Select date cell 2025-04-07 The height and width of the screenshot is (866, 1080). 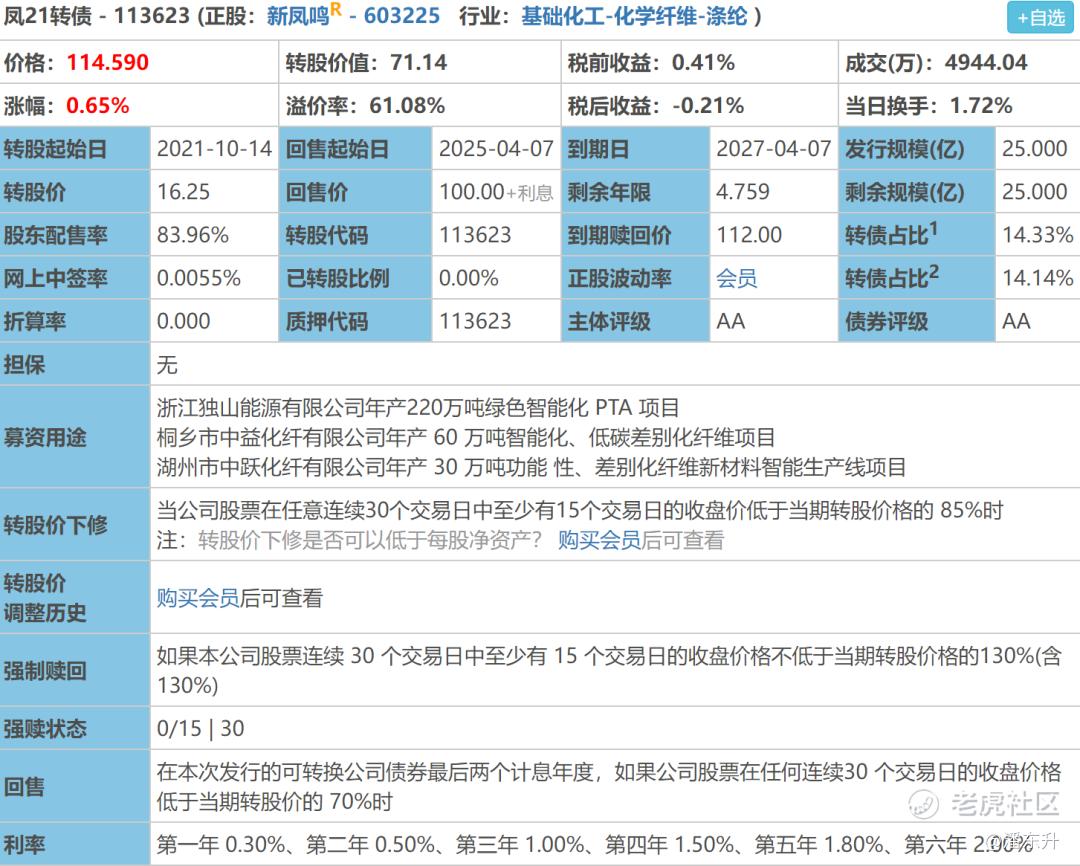pos(496,148)
